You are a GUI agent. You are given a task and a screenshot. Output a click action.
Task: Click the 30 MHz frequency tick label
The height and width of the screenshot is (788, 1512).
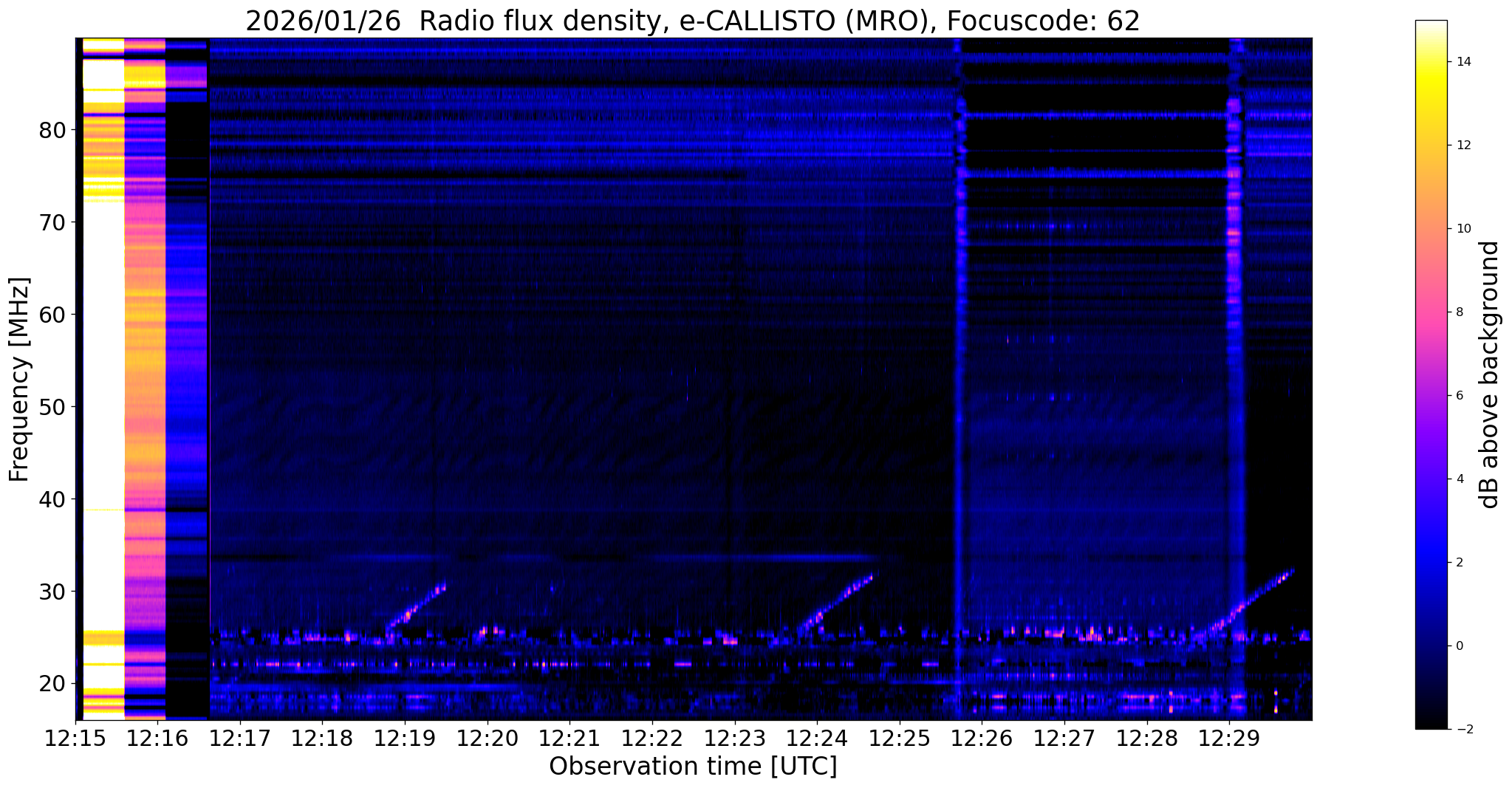coord(52,592)
